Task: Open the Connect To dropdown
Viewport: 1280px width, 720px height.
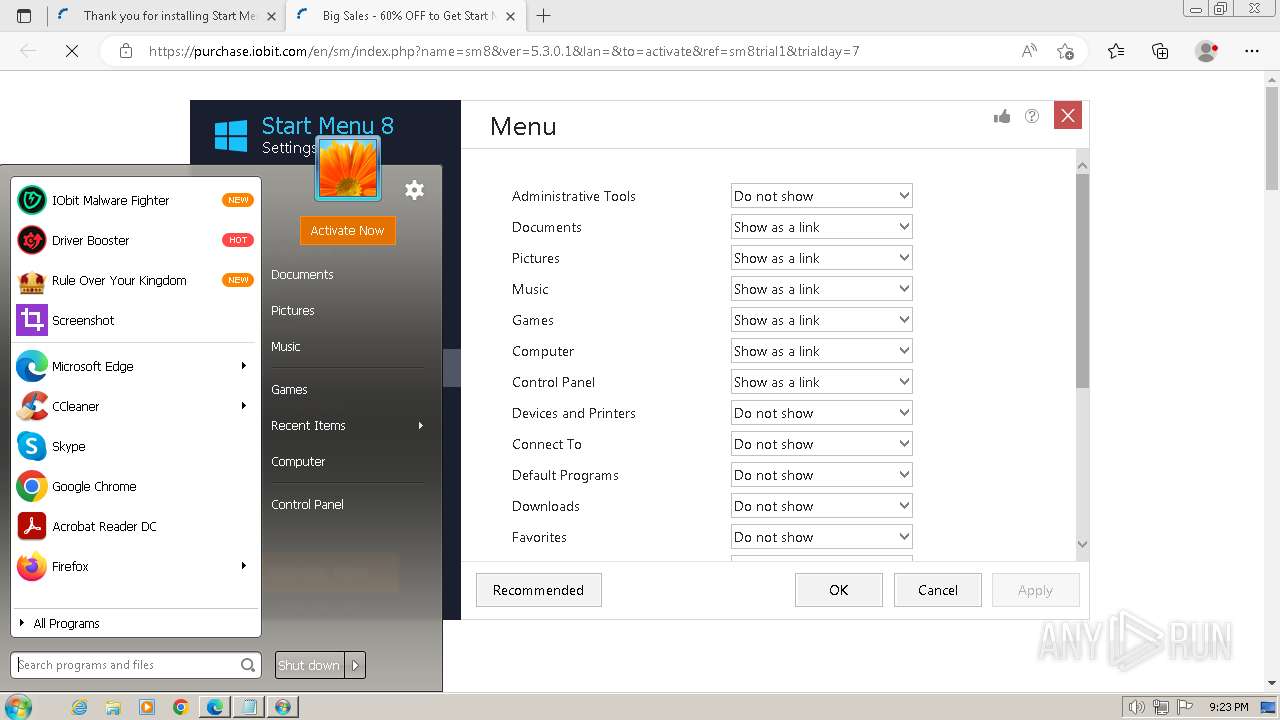Action: (821, 444)
